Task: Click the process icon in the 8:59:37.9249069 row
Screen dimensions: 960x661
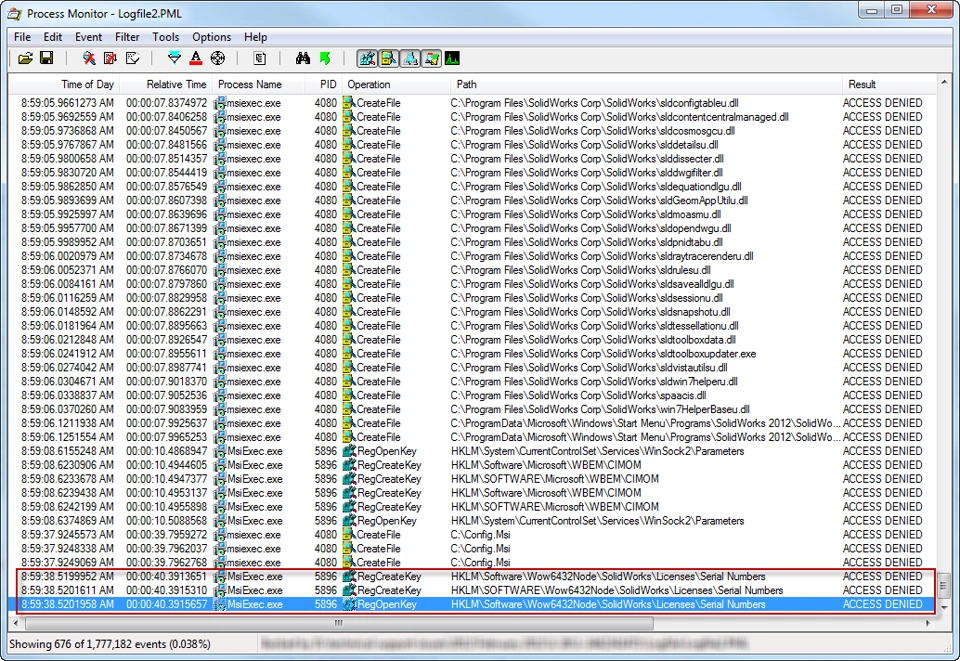Action: point(219,563)
